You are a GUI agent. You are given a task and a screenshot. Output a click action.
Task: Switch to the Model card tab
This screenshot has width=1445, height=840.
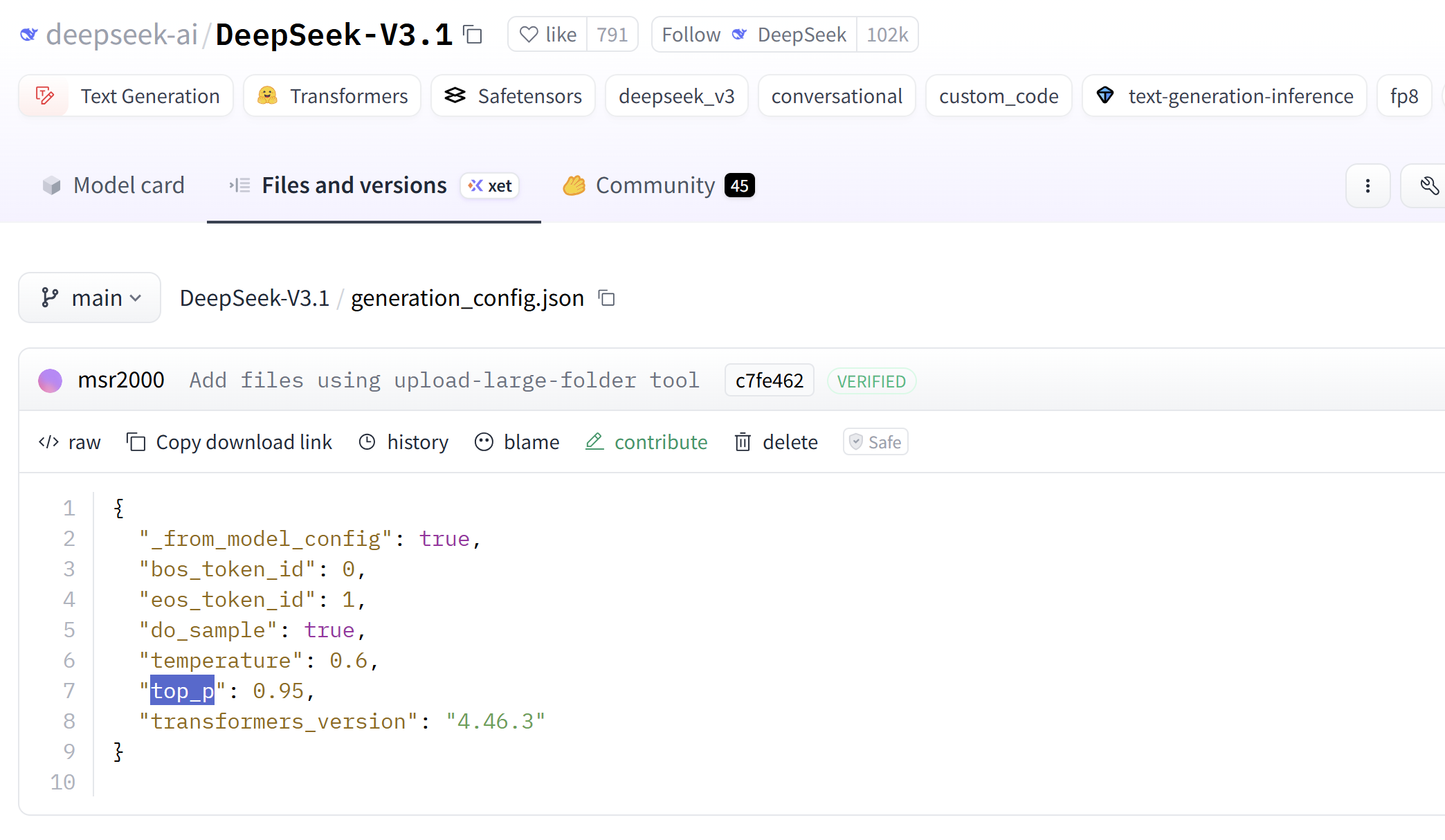(x=113, y=185)
